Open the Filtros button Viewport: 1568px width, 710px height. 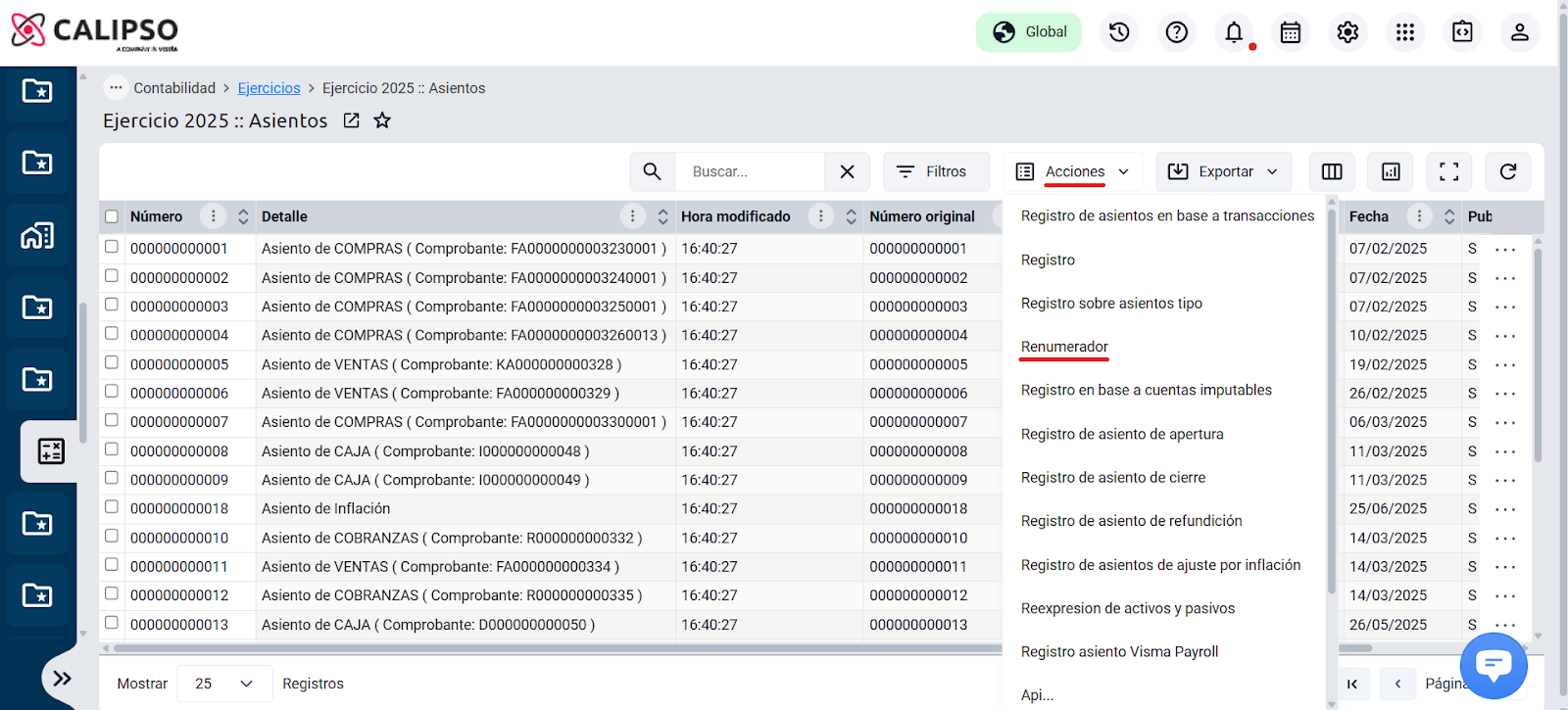click(x=936, y=171)
